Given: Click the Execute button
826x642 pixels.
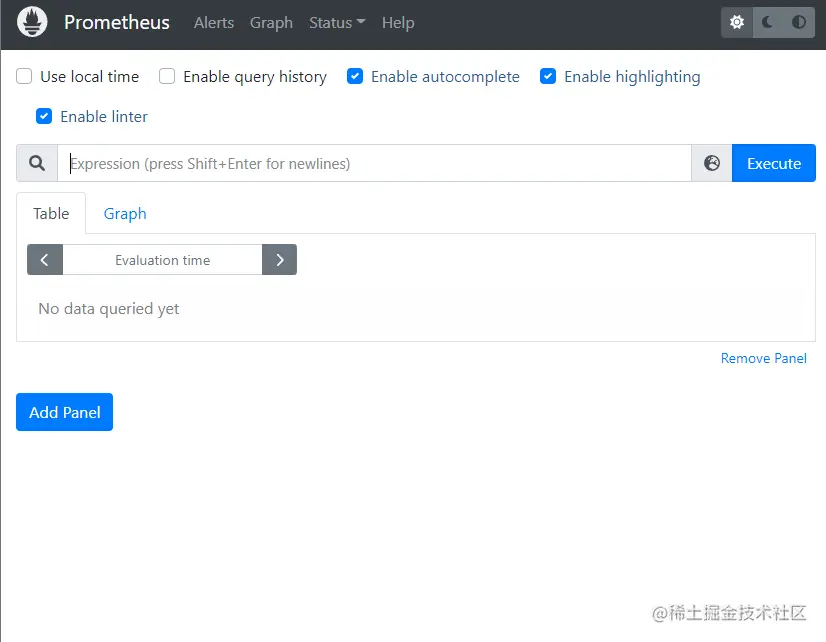Looking at the screenshot, I should point(773,163).
